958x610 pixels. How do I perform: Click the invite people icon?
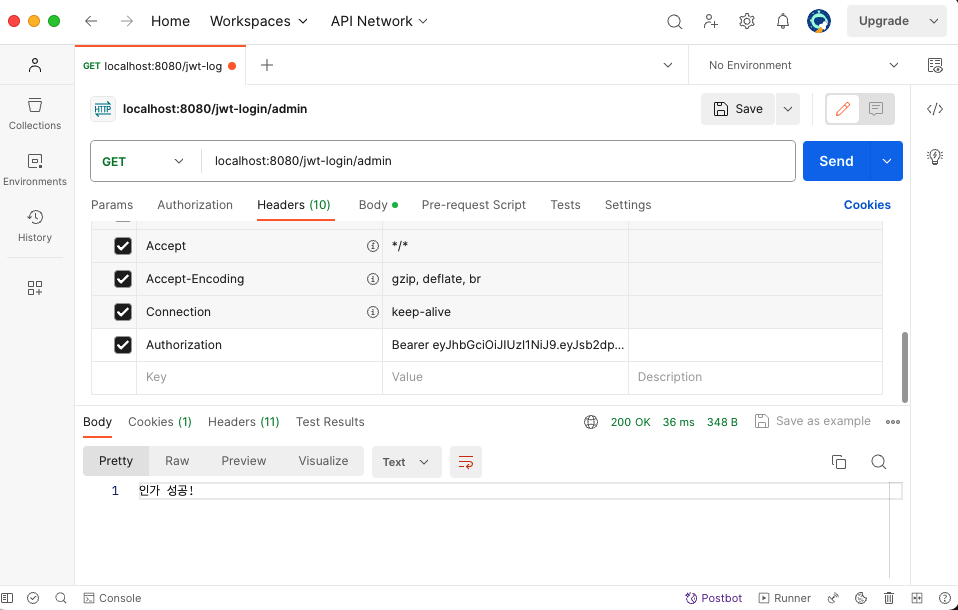711,21
